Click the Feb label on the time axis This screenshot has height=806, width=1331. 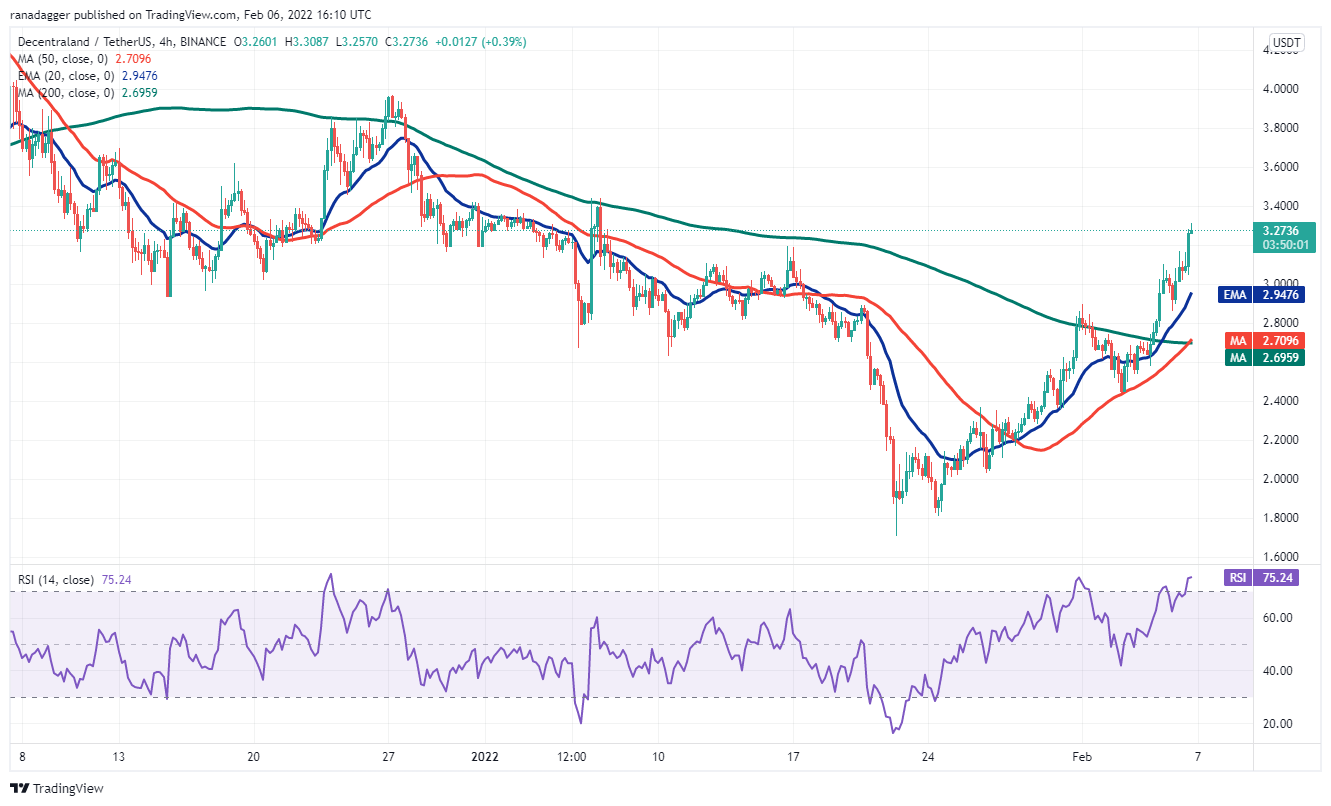1080,758
